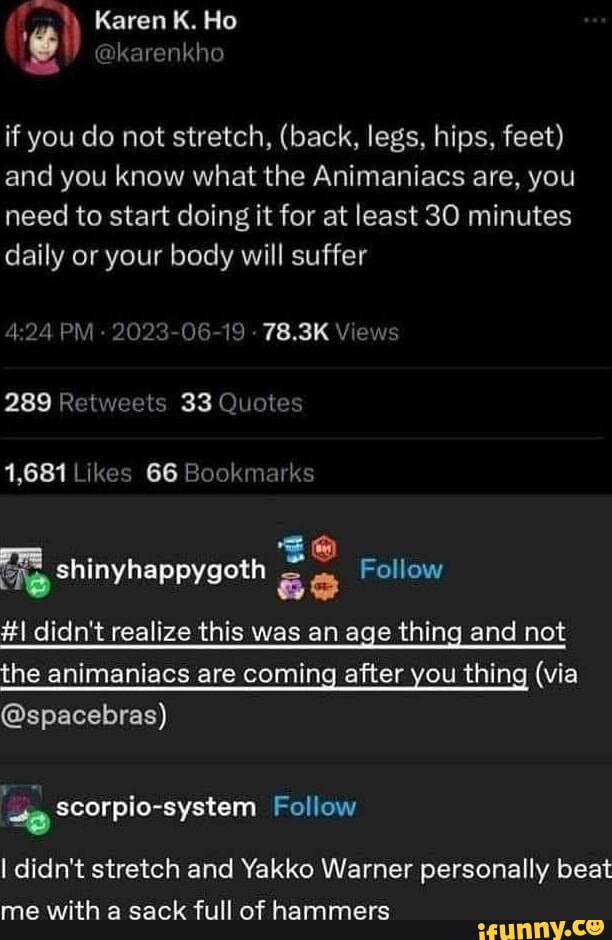Open Karen K. Ho's profile avatar

point(42,37)
